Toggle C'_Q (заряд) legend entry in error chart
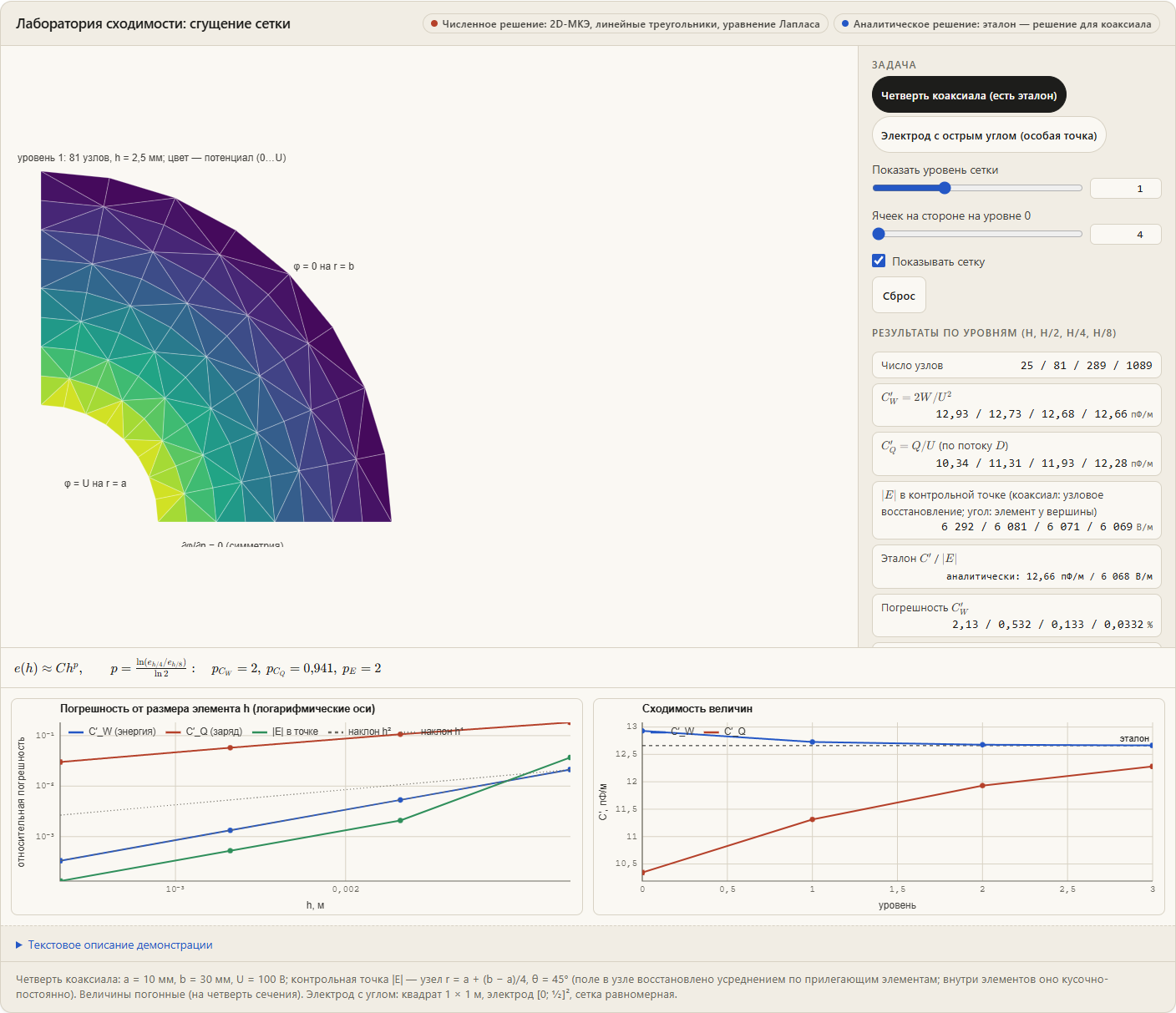 click(205, 732)
